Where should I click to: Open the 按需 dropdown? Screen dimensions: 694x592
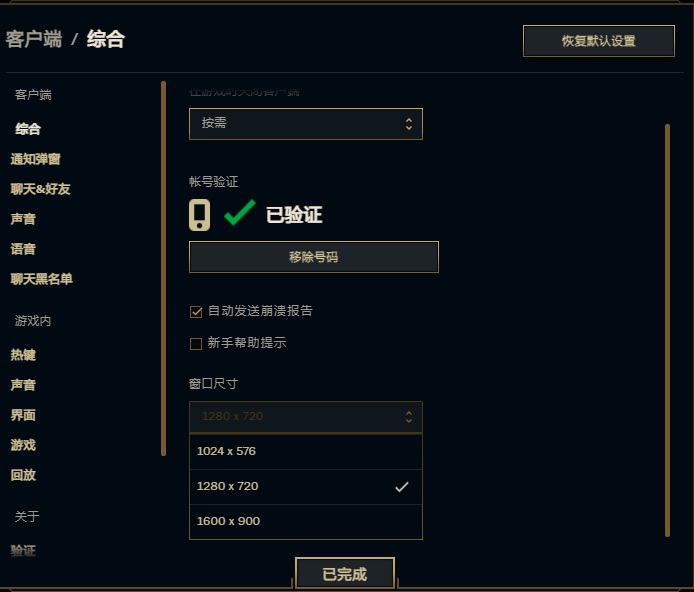click(305, 124)
